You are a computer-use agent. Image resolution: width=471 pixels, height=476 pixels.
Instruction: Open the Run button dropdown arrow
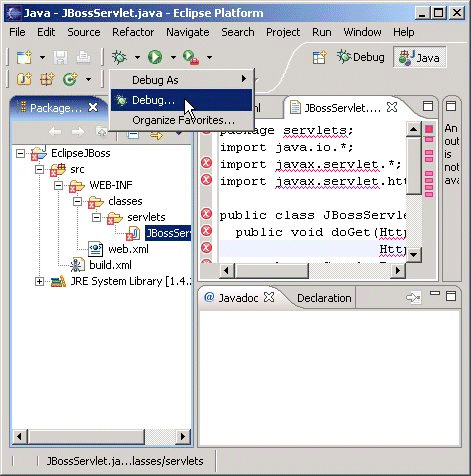tap(173, 57)
